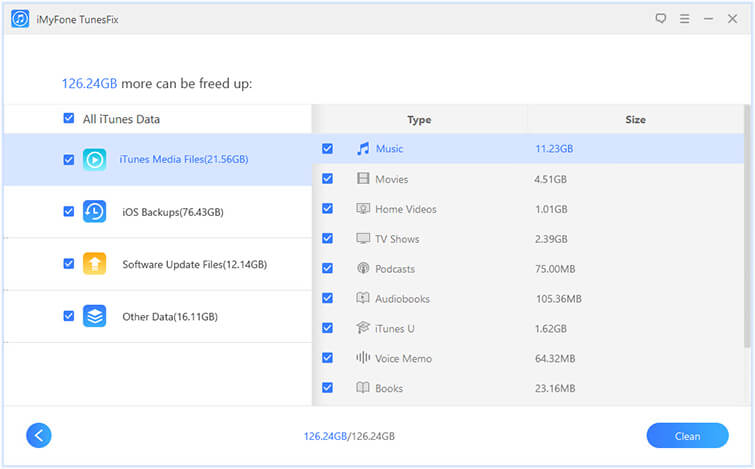Go back with the round arrow button

pyautogui.click(x=39, y=435)
